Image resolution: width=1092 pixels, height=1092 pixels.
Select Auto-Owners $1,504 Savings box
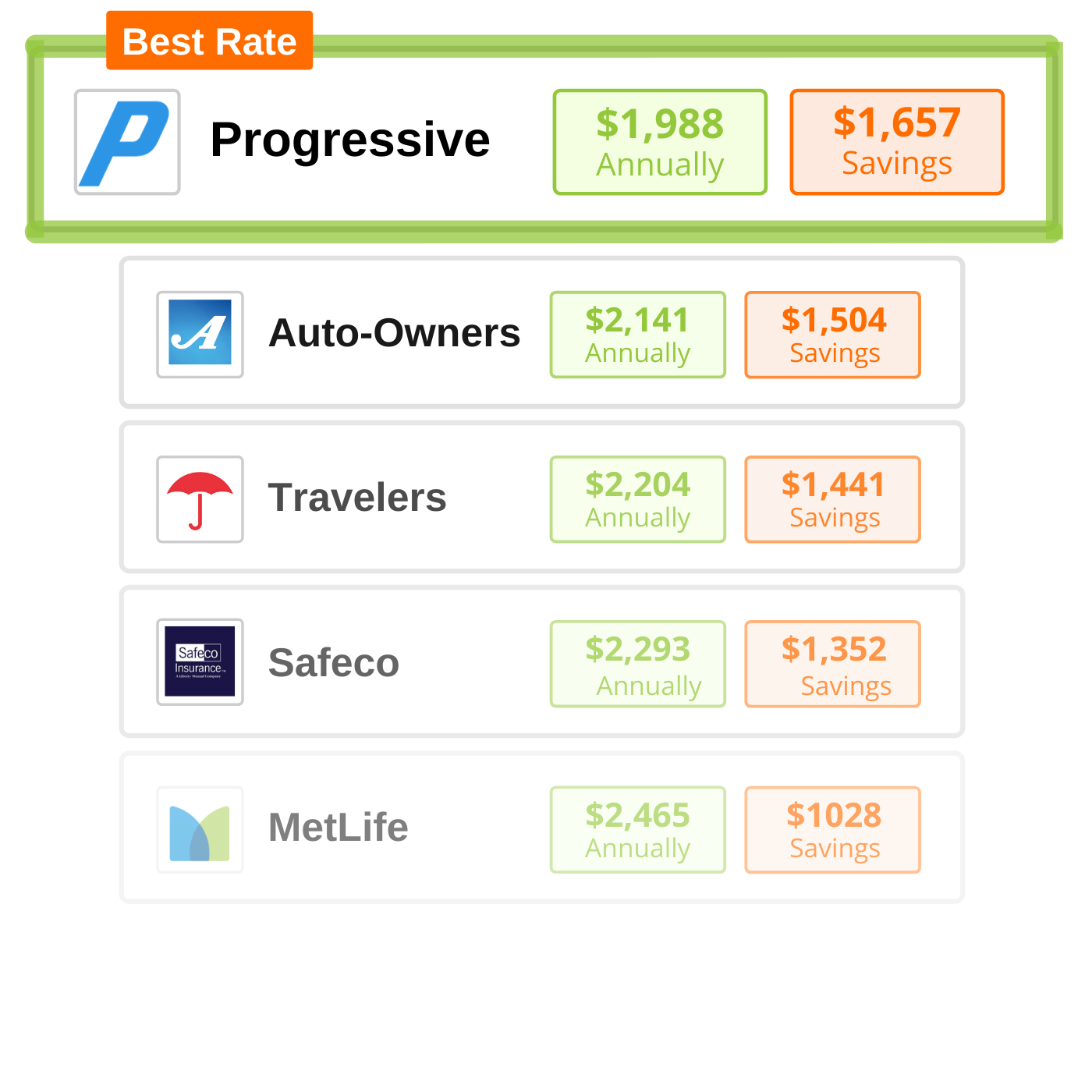[833, 335]
